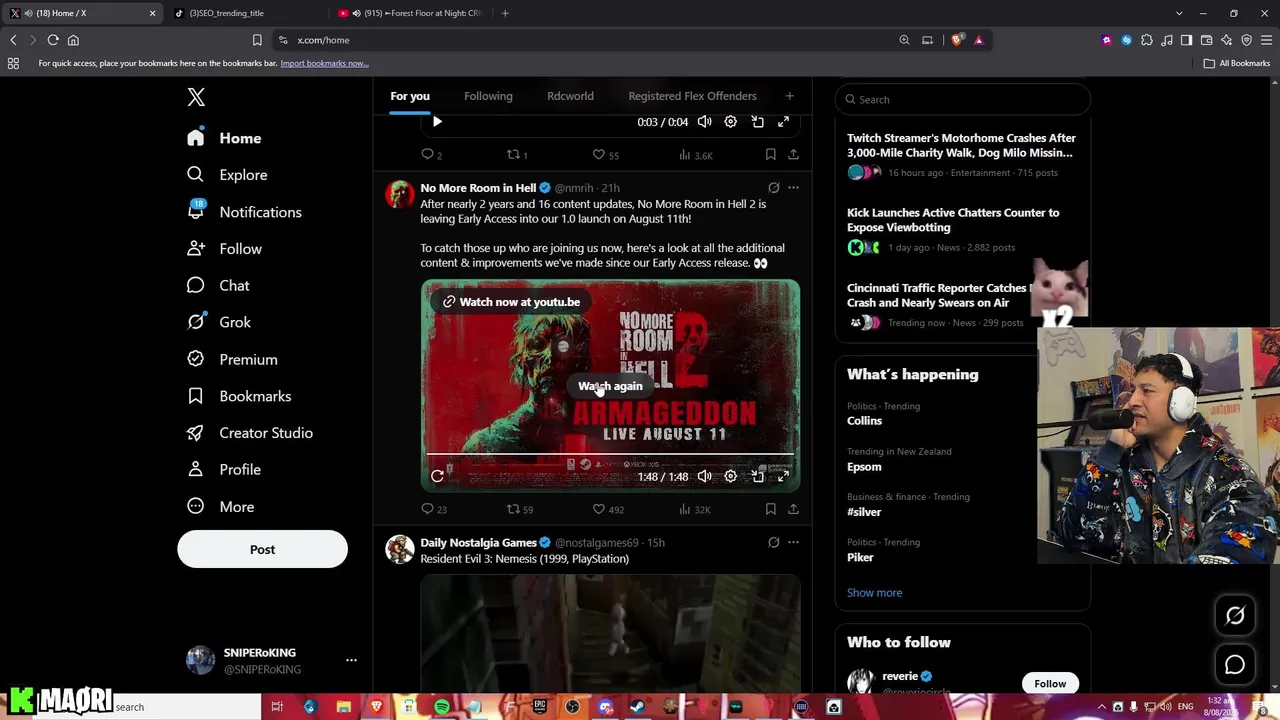Viewport: 1280px width, 720px height.
Task: Open settings gear on the Armageddon video
Action: coord(730,477)
